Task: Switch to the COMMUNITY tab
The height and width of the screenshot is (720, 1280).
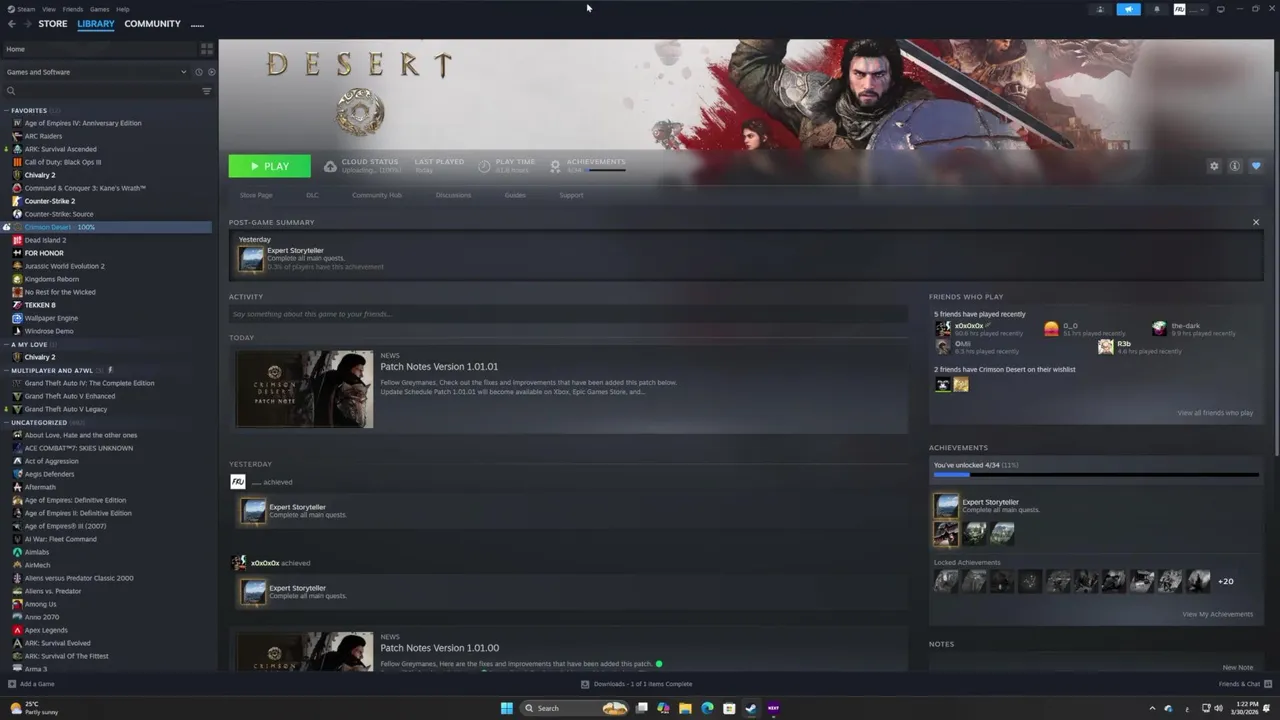Action: point(152,24)
